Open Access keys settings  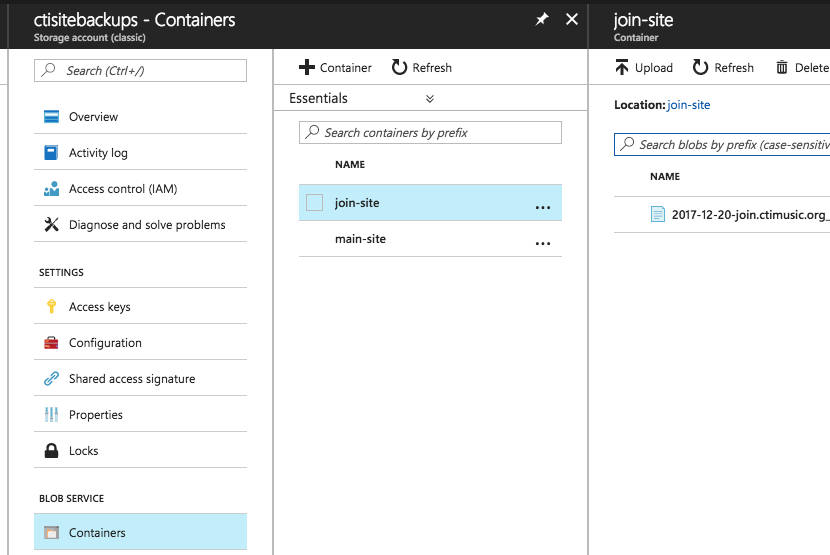(x=140, y=307)
